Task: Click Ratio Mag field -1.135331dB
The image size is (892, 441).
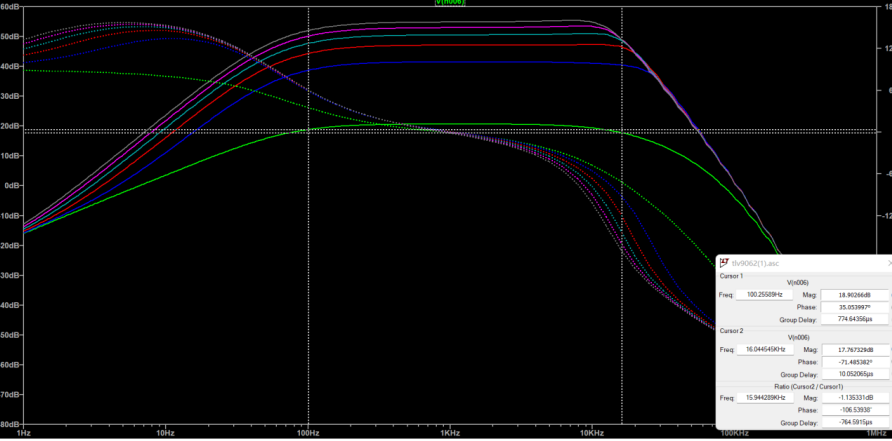Action: [854, 398]
